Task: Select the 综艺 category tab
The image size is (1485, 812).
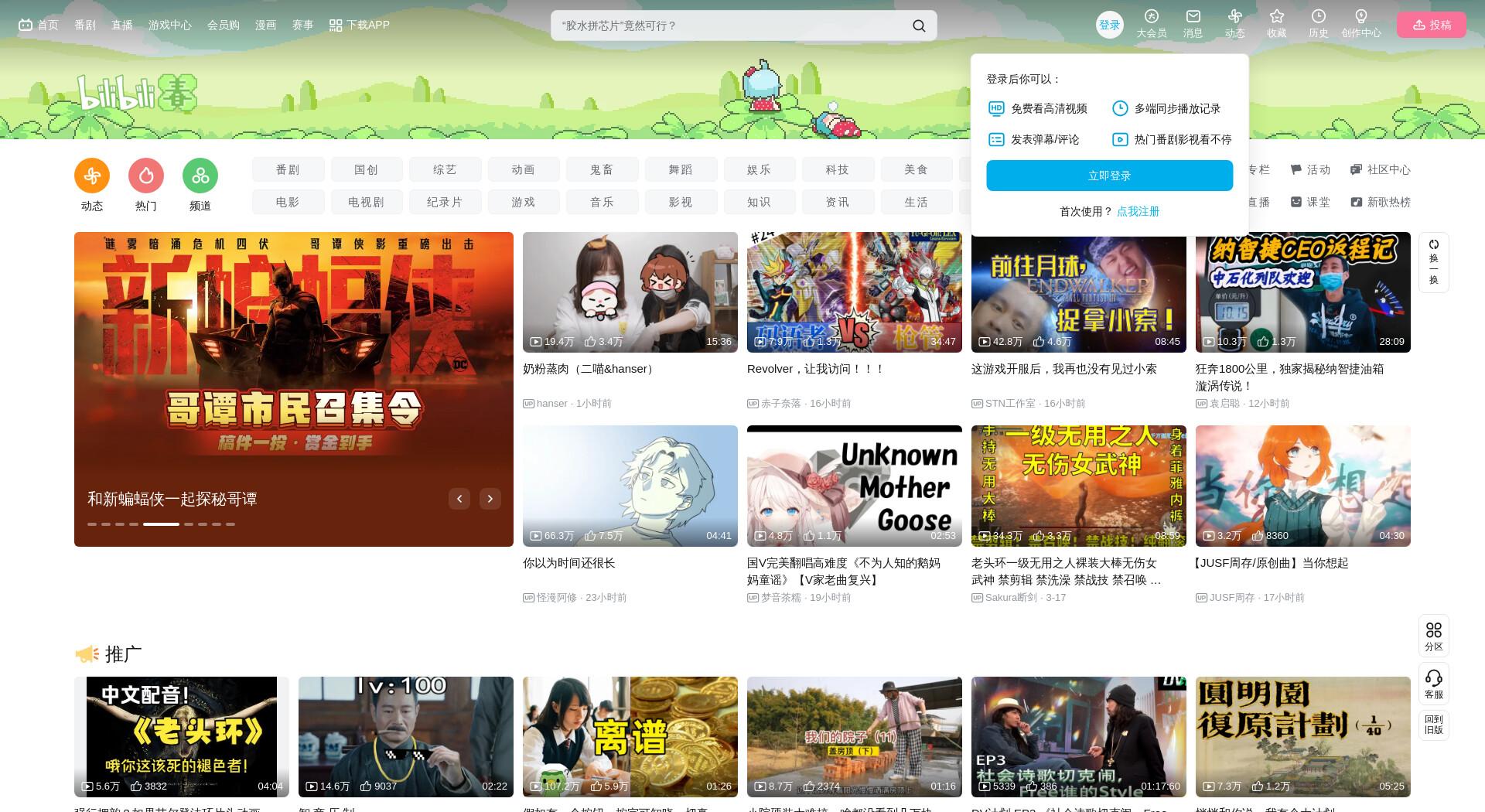Action: 445,169
